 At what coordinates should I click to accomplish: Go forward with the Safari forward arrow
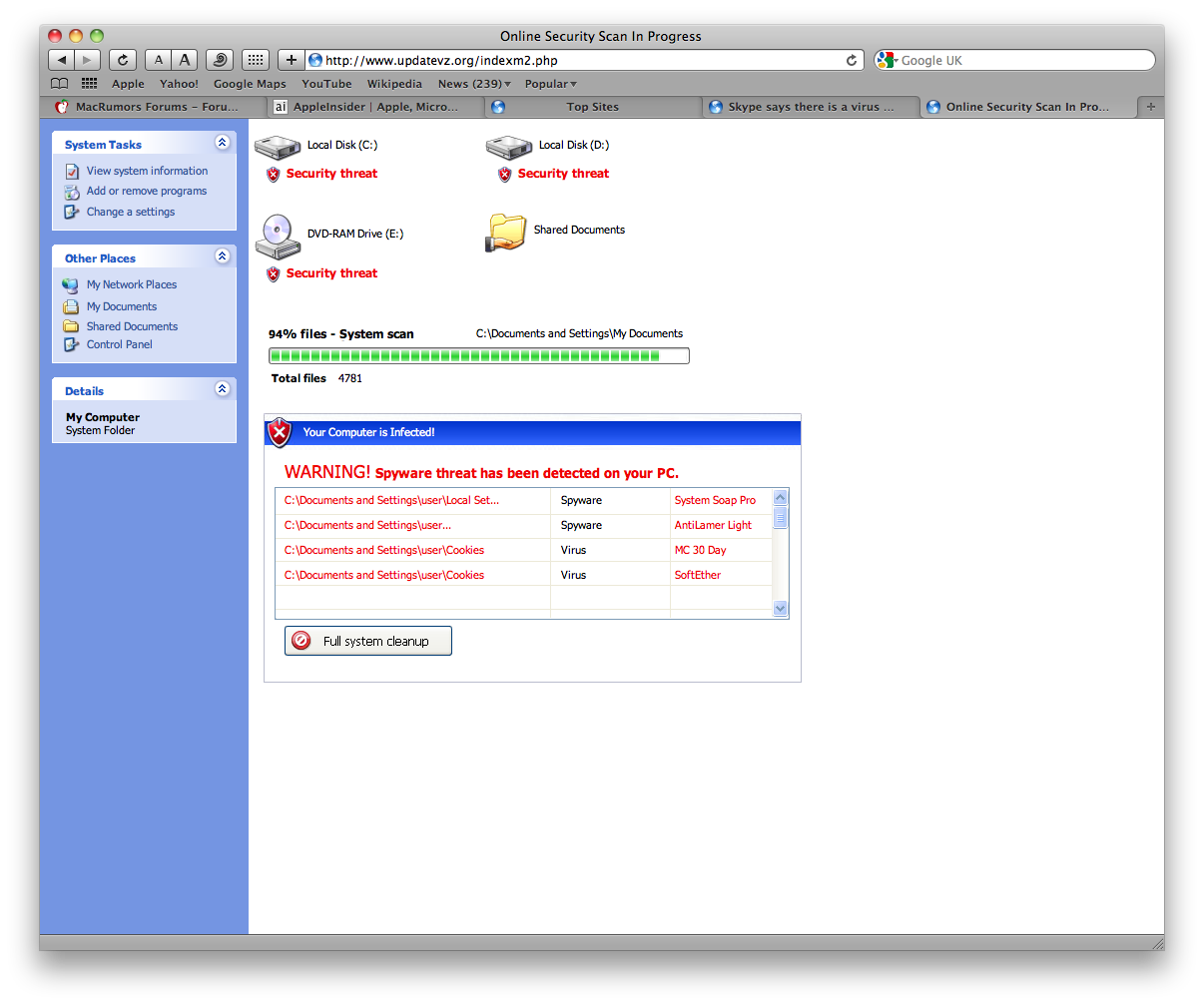(x=88, y=60)
